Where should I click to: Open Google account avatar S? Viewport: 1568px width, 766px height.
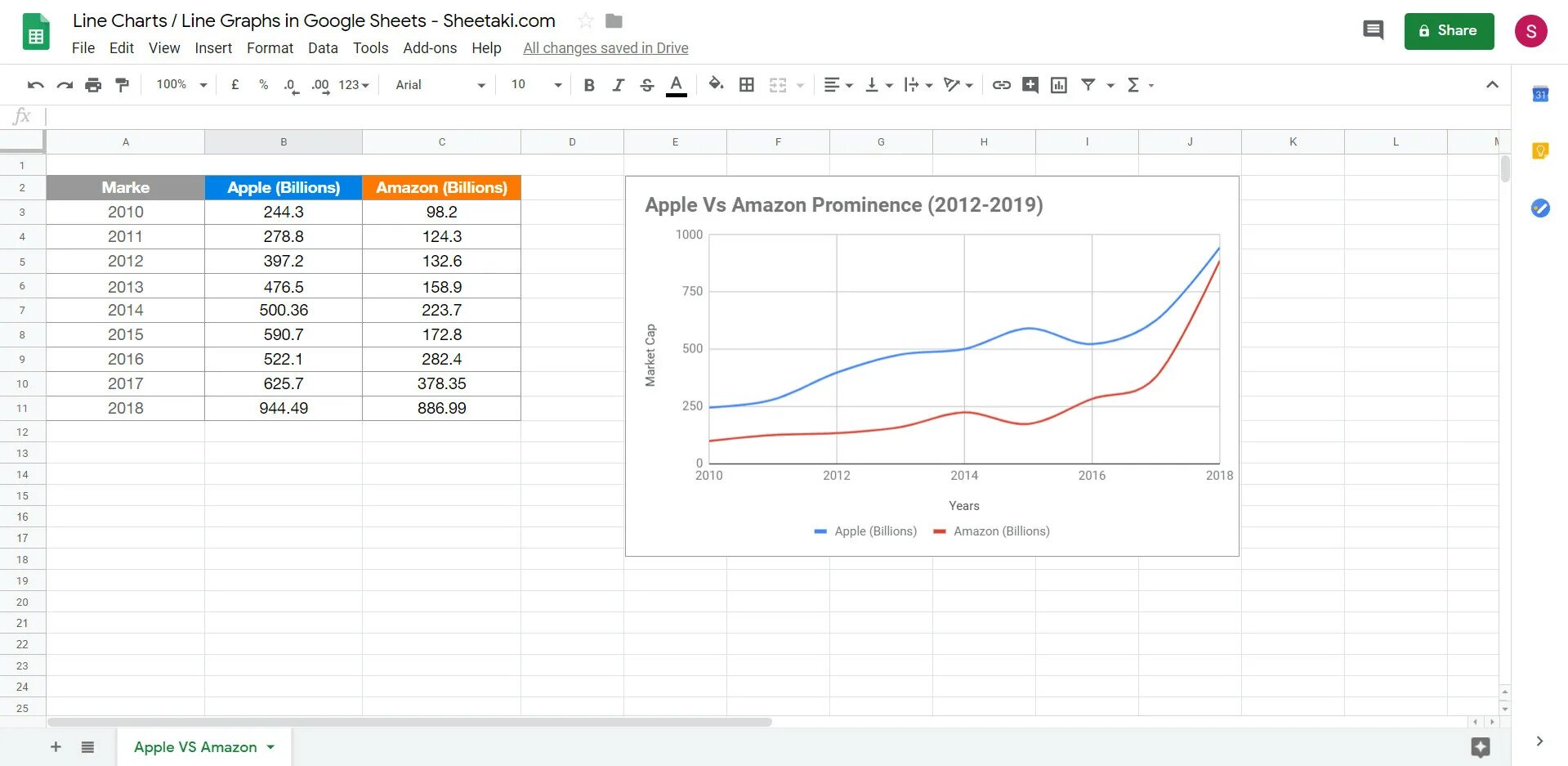tap(1530, 31)
